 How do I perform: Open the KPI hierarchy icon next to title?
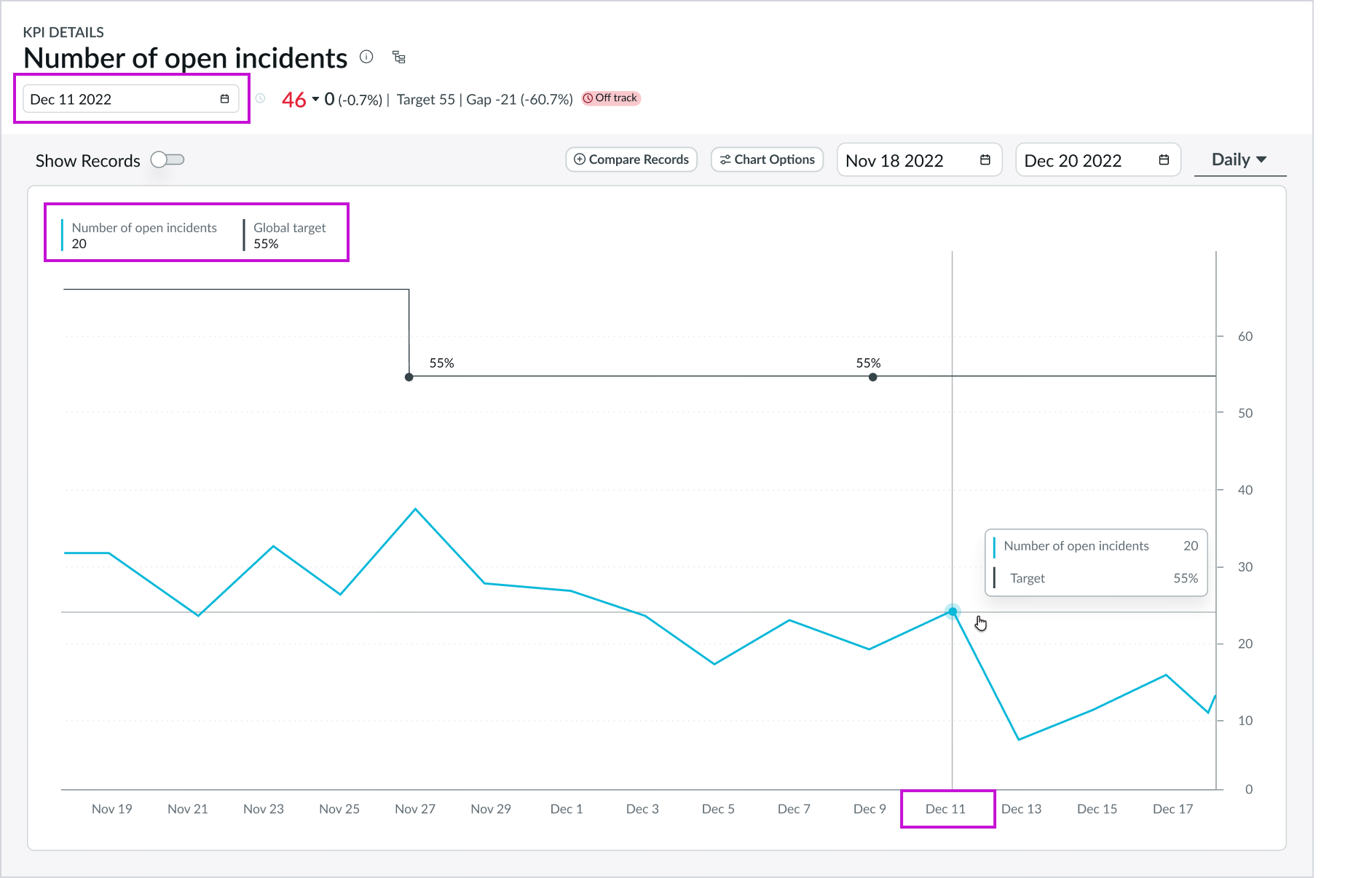(398, 58)
